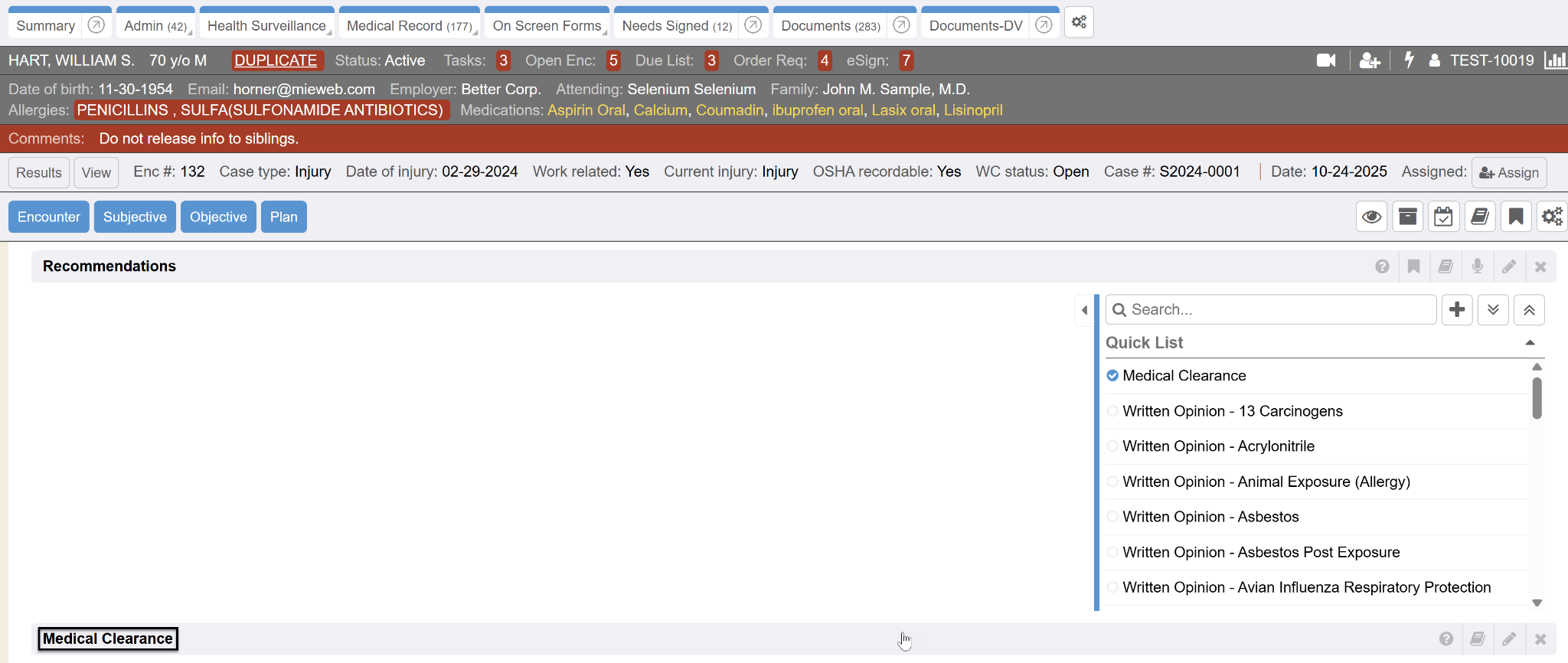Click the lightning bolt icon
This screenshot has width=1568, height=663.
coord(1408,60)
